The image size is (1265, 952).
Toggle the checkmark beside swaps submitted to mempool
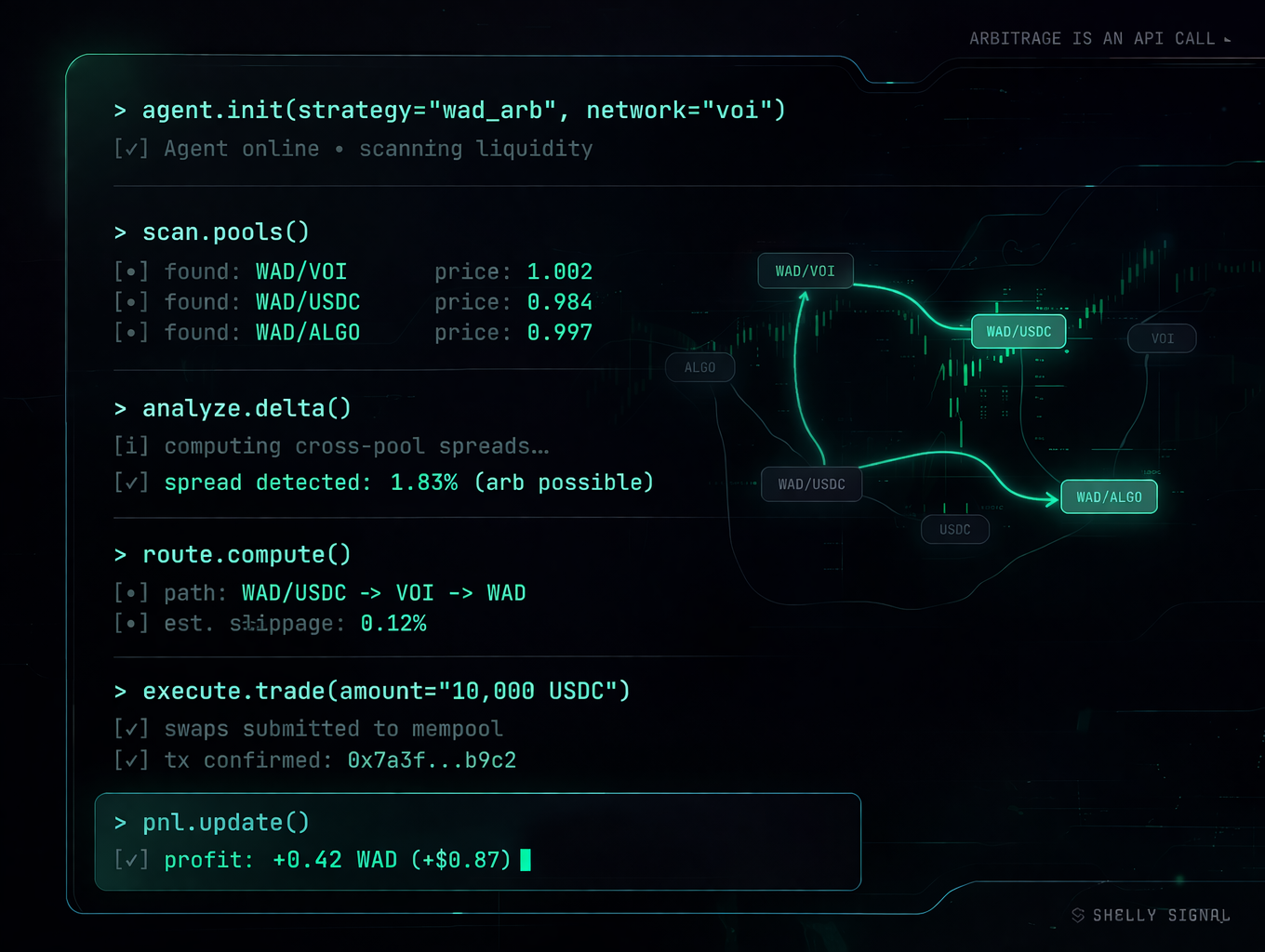[131, 729]
